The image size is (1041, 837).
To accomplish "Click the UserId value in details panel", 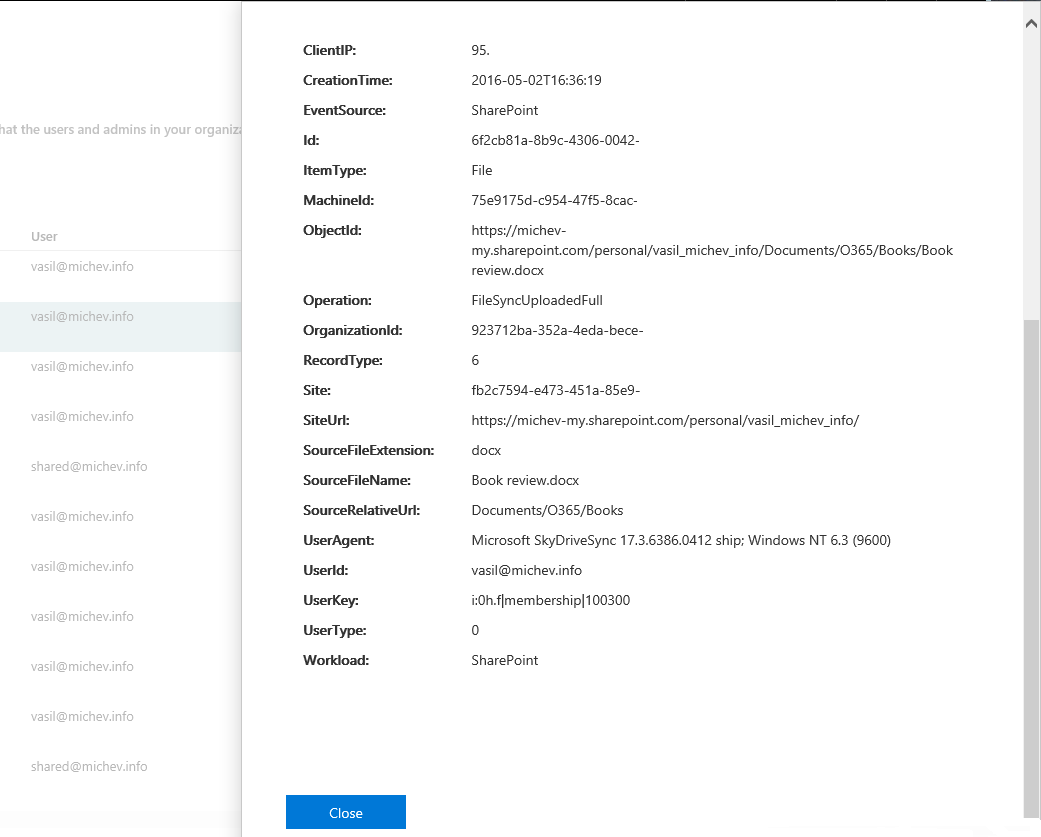I will [x=526, y=571].
